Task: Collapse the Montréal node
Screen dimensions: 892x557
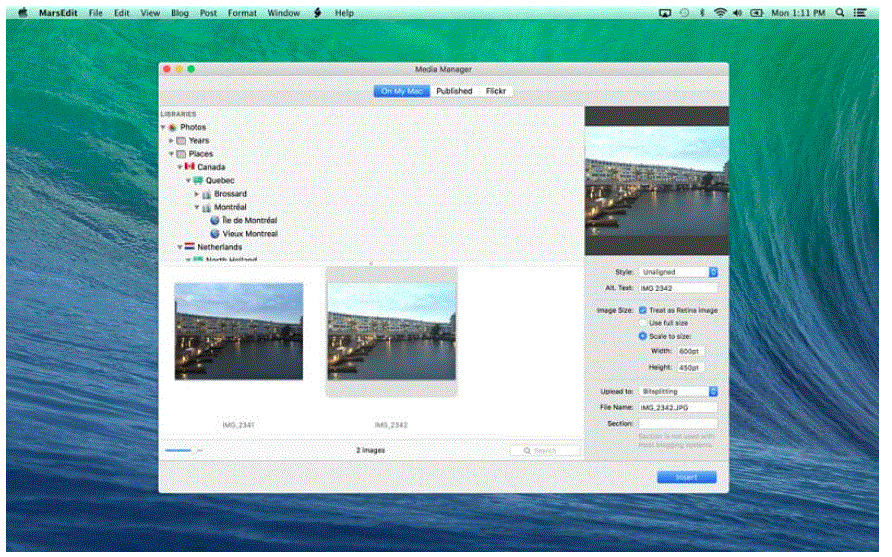Action: click(197, 208)
